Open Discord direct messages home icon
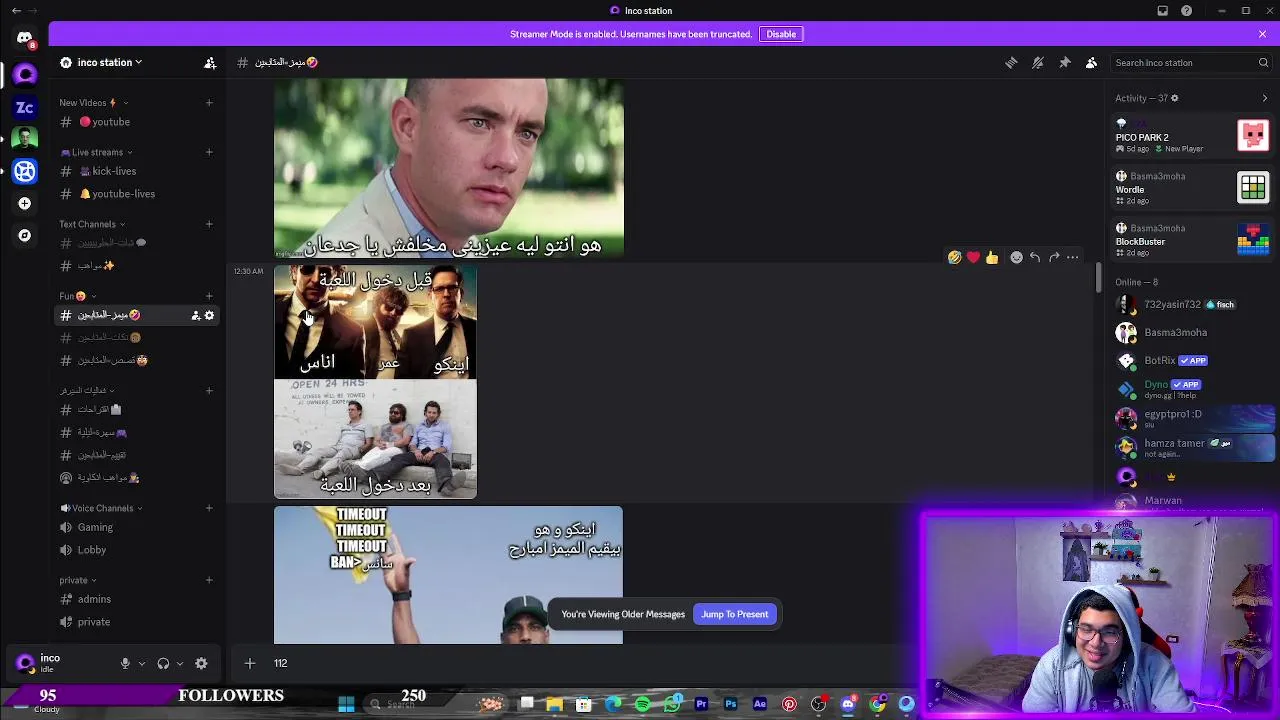 pyautogui.click(x=24, y=38)
